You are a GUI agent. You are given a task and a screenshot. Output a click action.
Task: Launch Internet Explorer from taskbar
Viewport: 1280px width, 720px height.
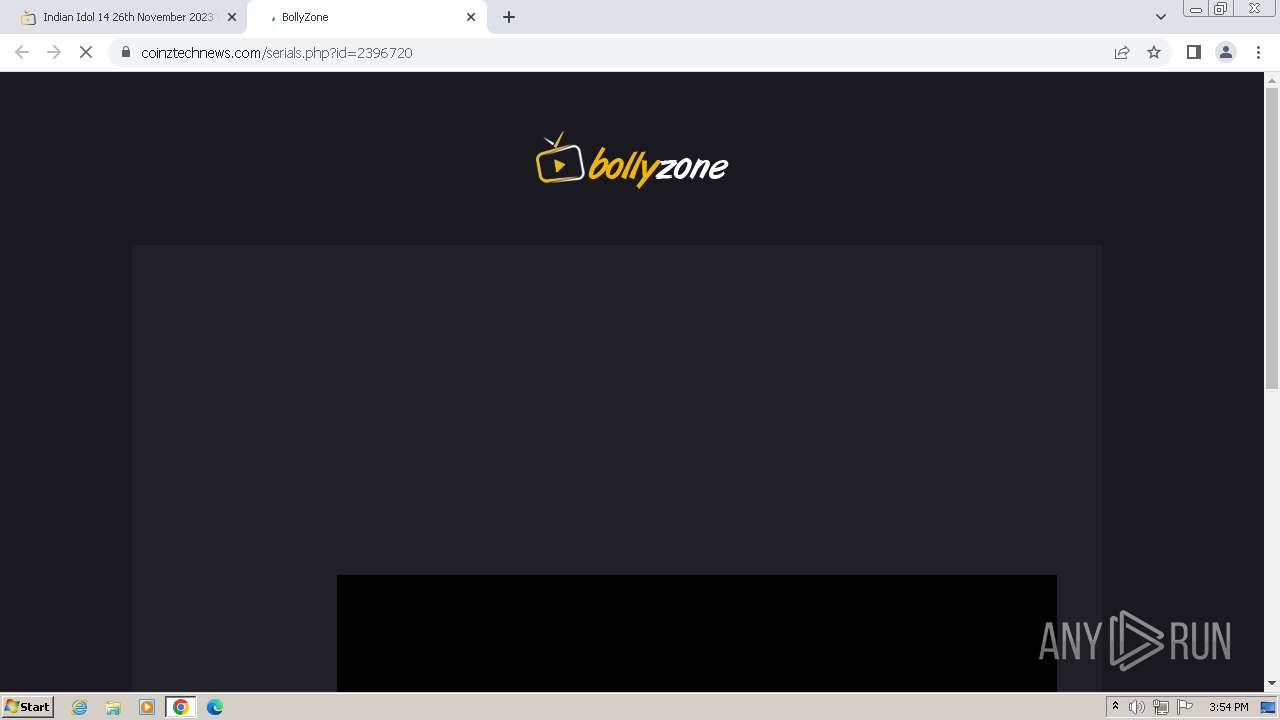tap(80, 707)
